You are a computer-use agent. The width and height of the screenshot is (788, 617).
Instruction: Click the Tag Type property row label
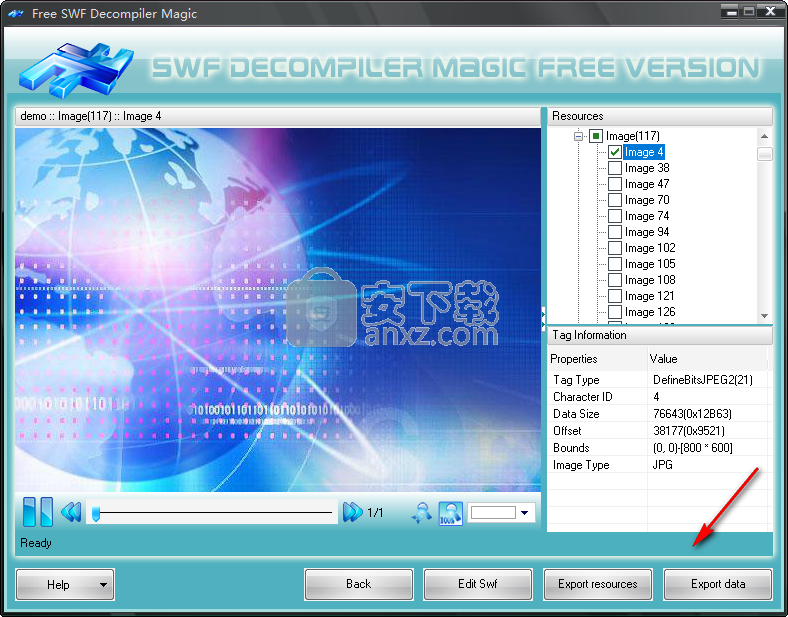point(576,380)
